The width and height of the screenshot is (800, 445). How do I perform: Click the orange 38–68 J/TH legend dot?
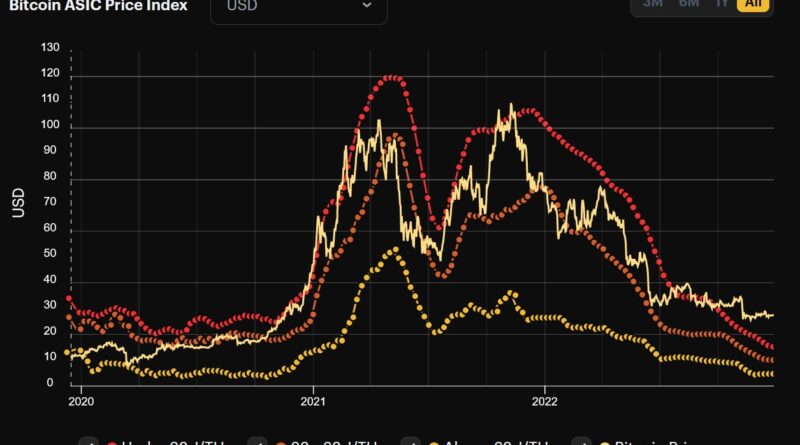click(x=279, y=441)
